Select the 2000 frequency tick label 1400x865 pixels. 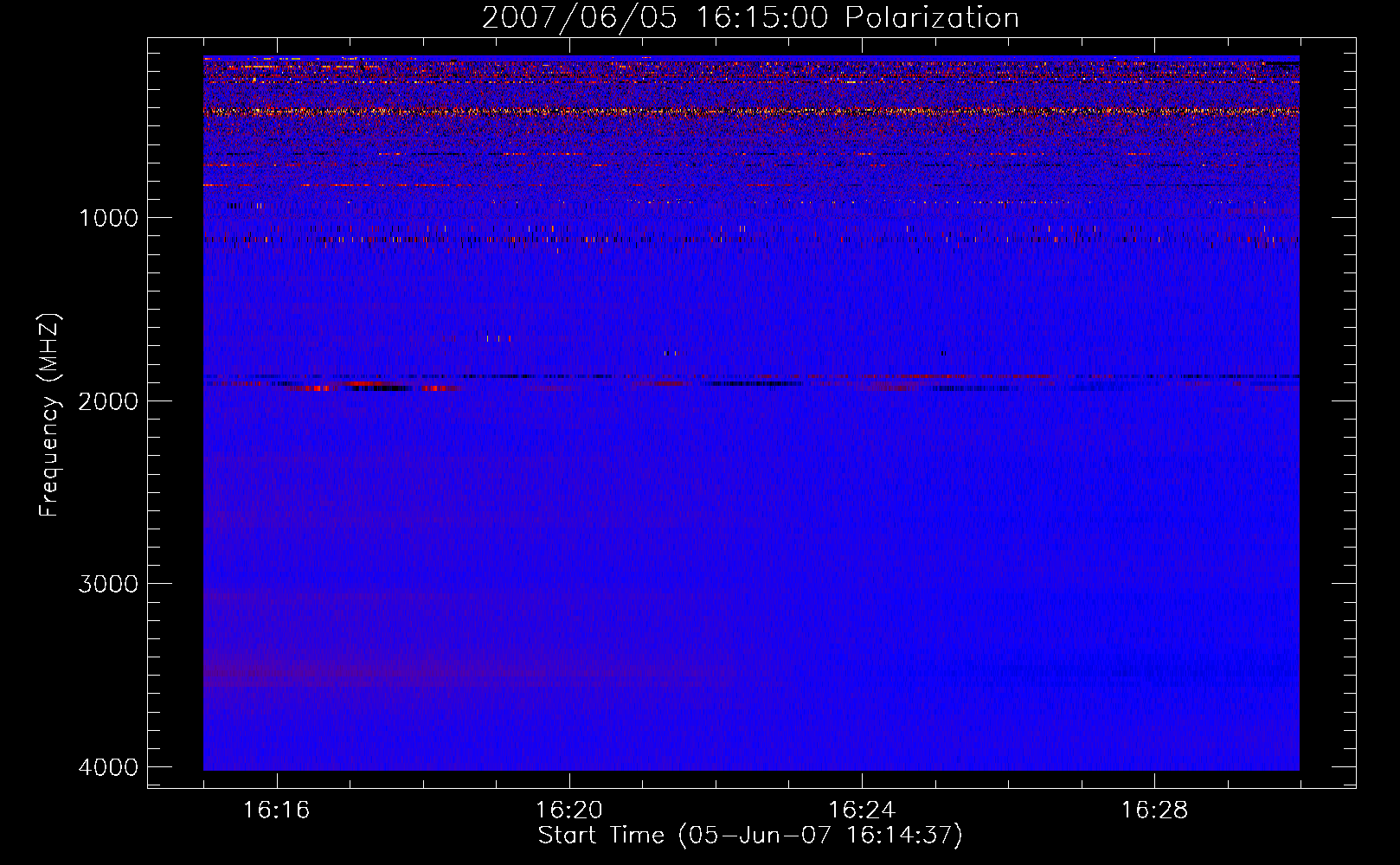[x=108, y=401]
